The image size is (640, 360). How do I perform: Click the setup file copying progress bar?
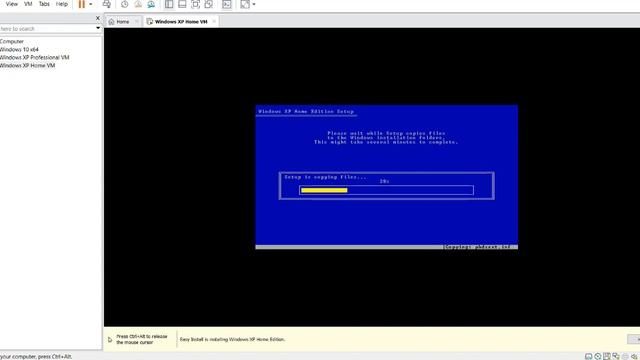(x=386, y=190)
